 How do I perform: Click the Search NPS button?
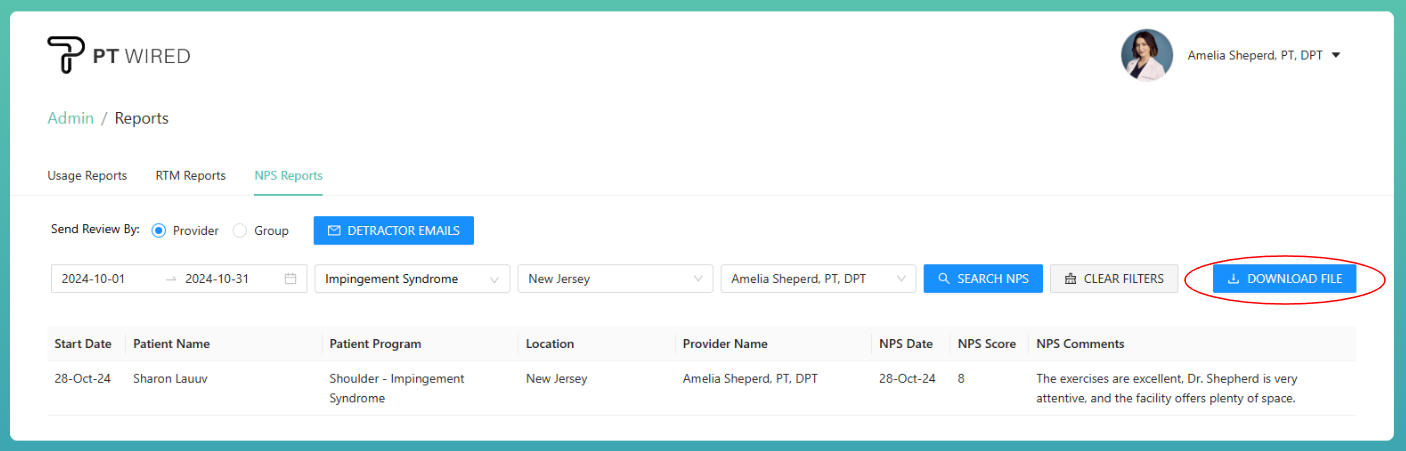[983, 279]
